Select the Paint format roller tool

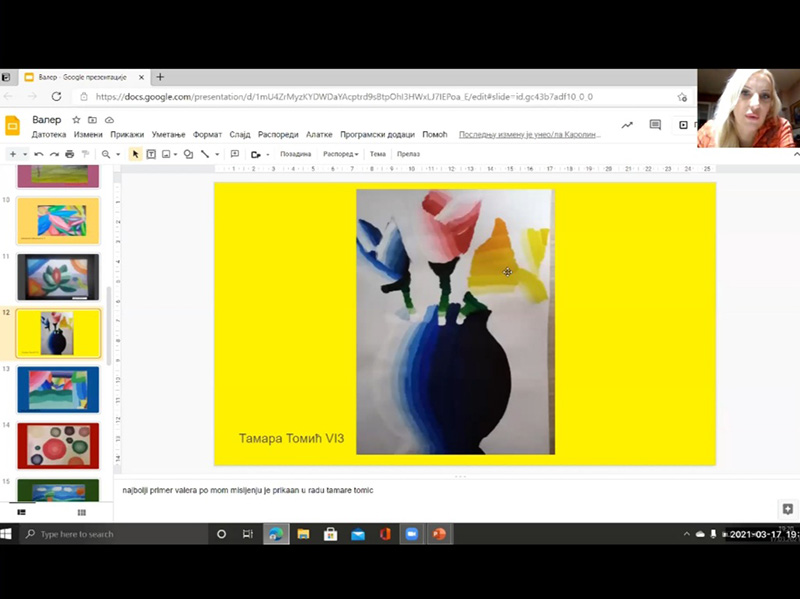click(85, 154)
